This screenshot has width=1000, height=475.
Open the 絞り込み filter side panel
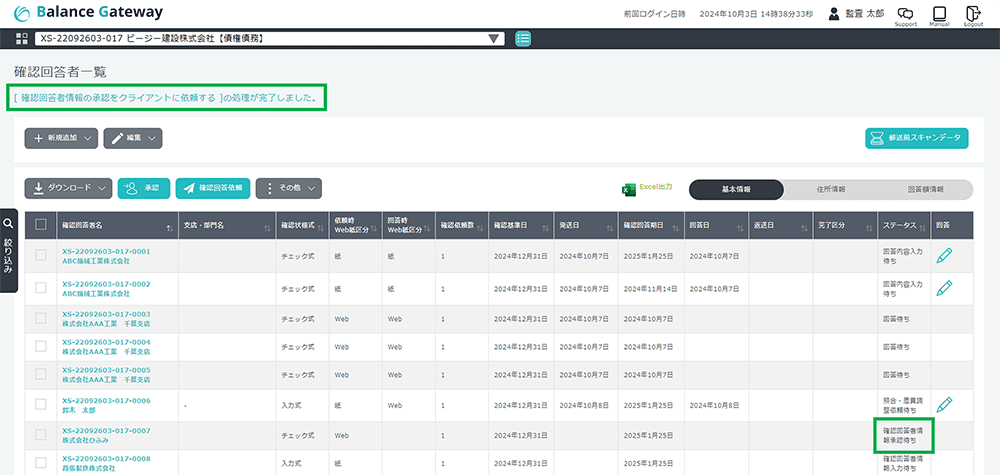(x=8, y=250)
